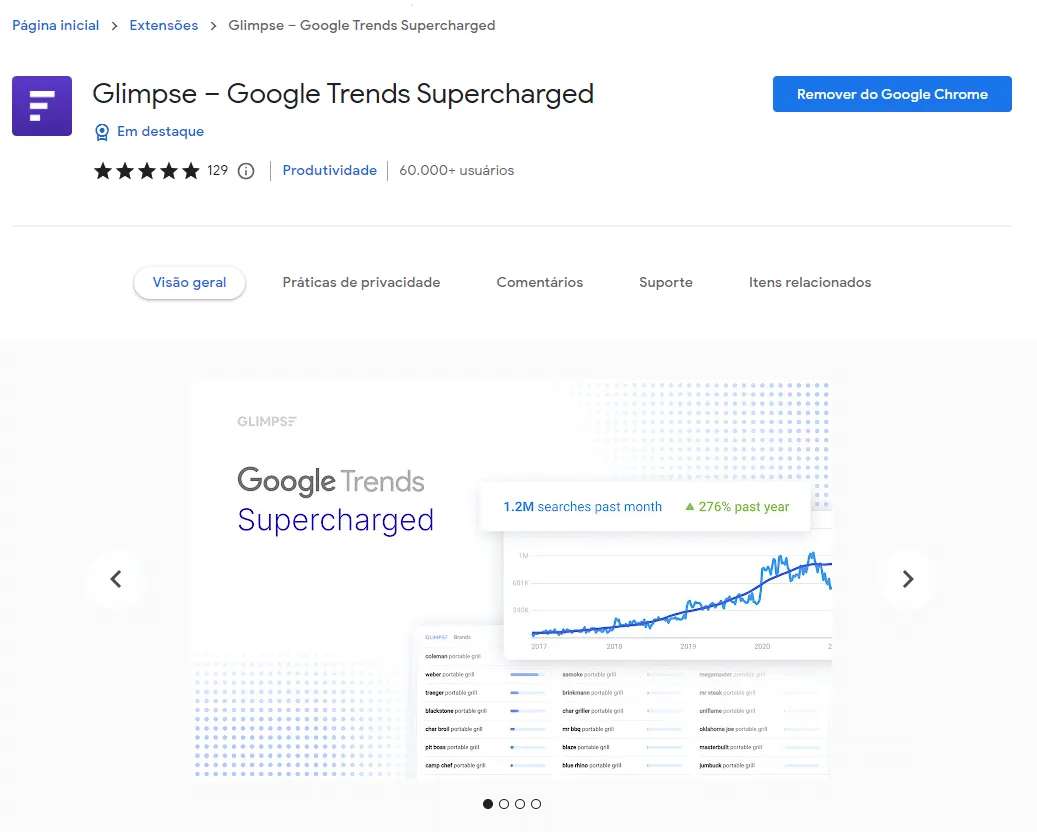This screenshot has height=832, width=1037.
Task: Open the 'Suporte' section
Action: tap(665, 282)
